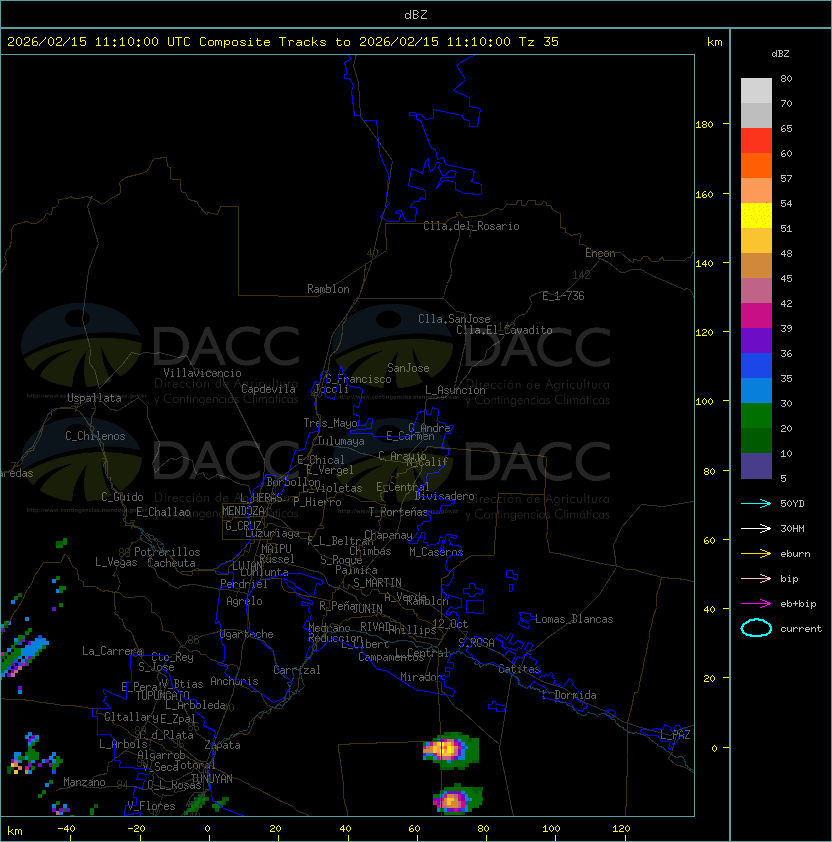Click the LUJAN label
The image size is (832, 842).
click(x=247, y=566)
